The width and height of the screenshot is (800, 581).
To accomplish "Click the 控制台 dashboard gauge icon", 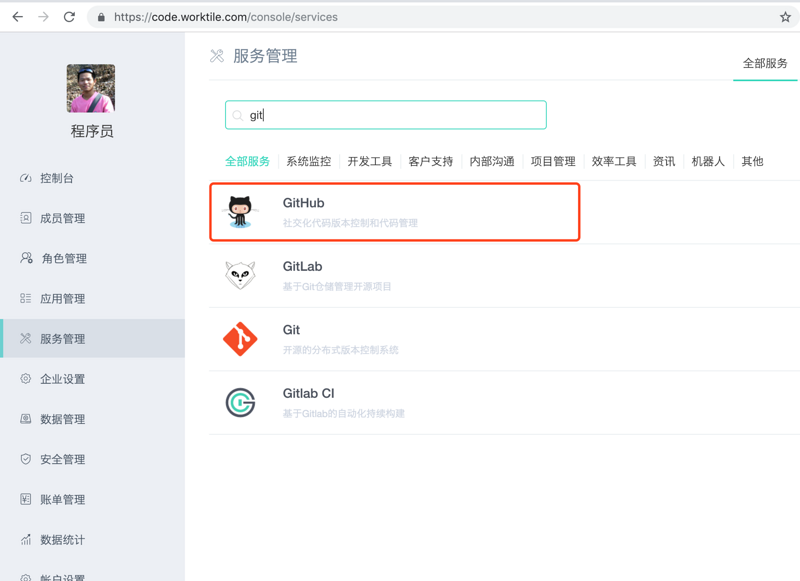I will [x=26, y=178].
